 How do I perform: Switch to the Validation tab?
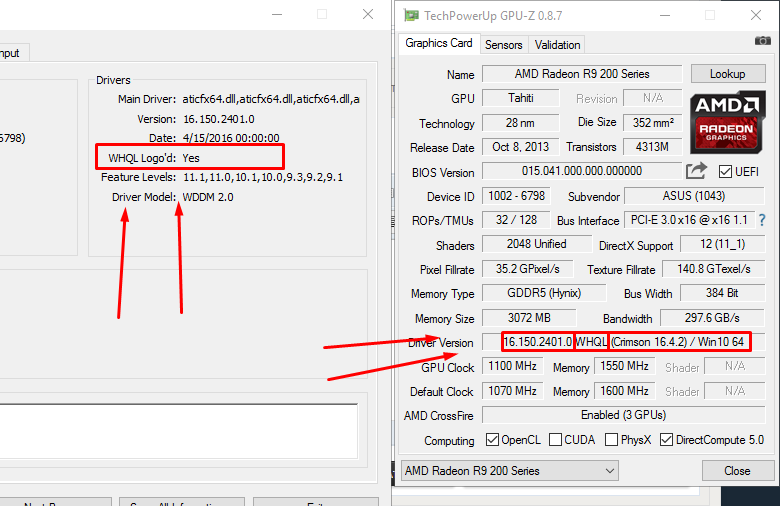click(557, 45)
